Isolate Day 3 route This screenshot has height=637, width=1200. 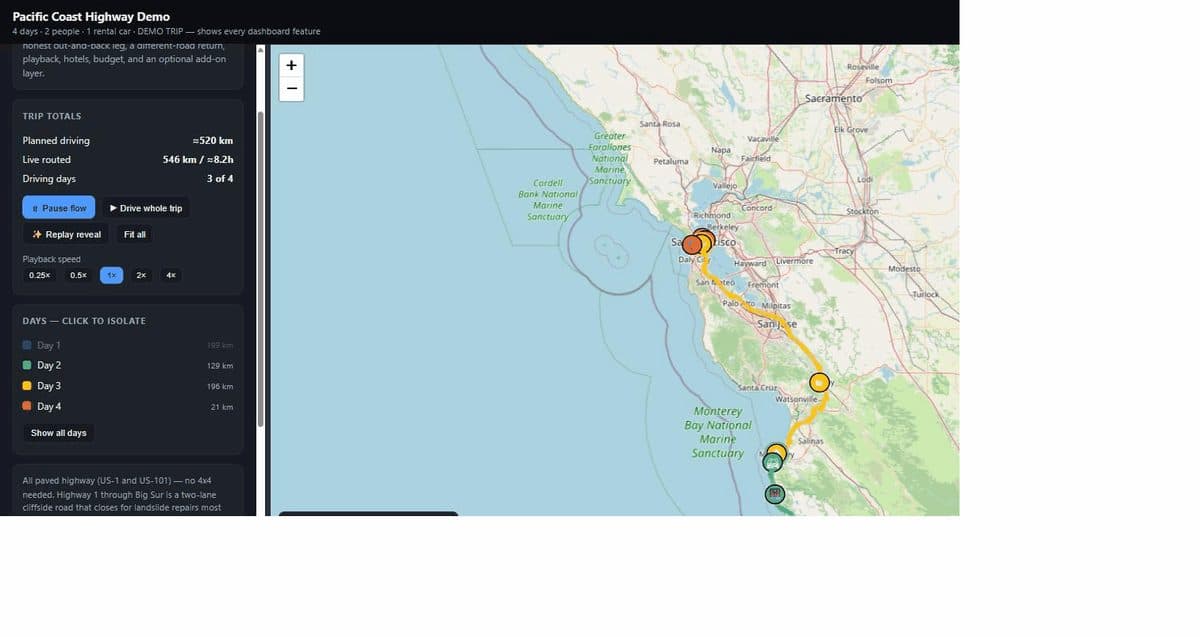(x=127, y=386)
